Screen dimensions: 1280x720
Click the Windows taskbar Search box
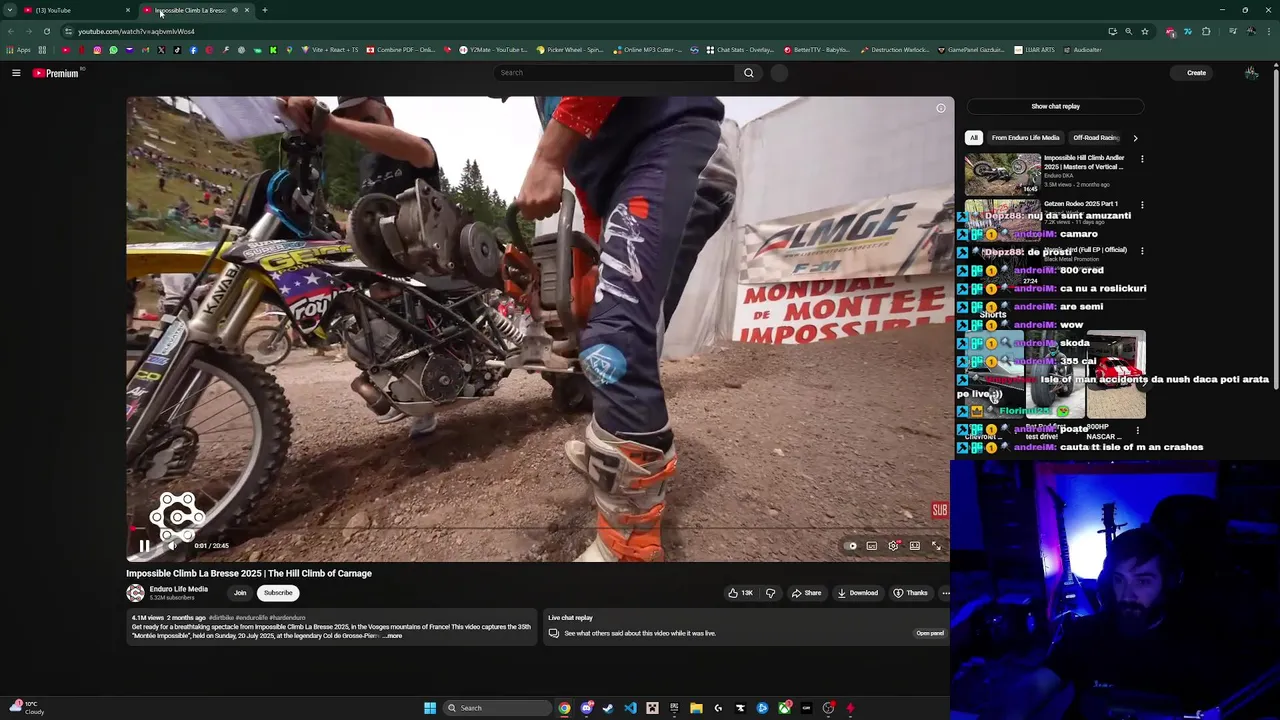click(497, 708)
